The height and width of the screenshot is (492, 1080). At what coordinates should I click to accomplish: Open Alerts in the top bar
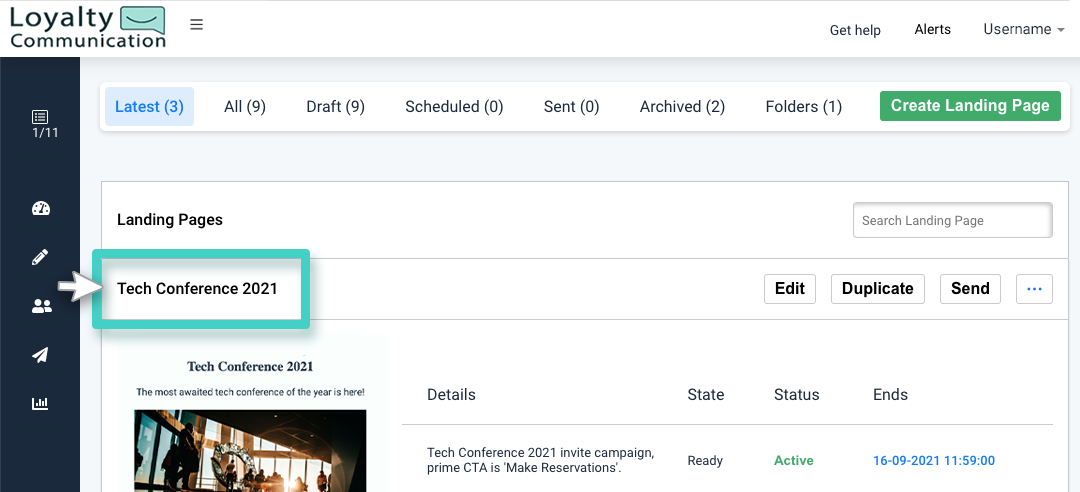(933, 29)
